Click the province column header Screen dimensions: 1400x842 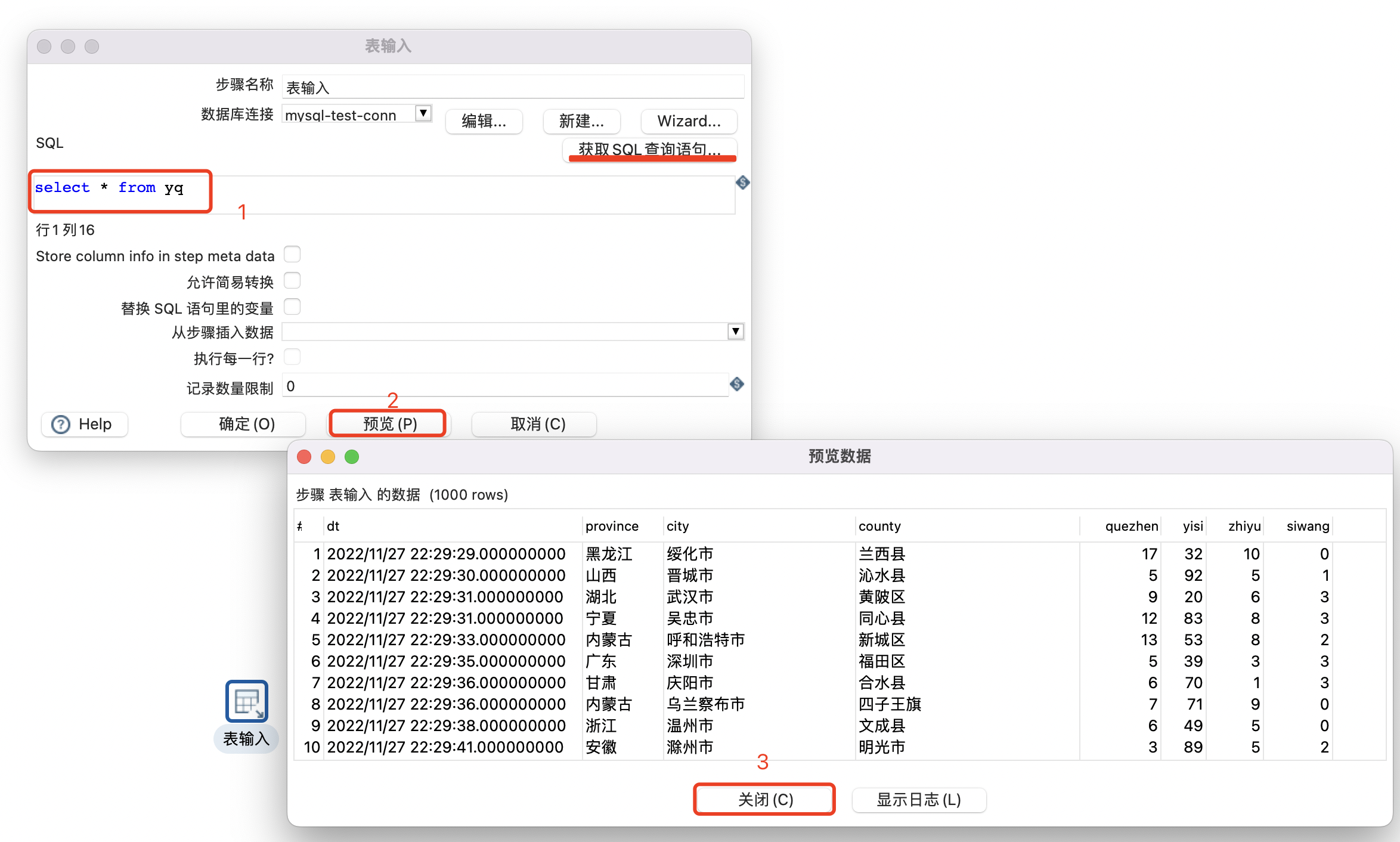click(x=612, y=526)
